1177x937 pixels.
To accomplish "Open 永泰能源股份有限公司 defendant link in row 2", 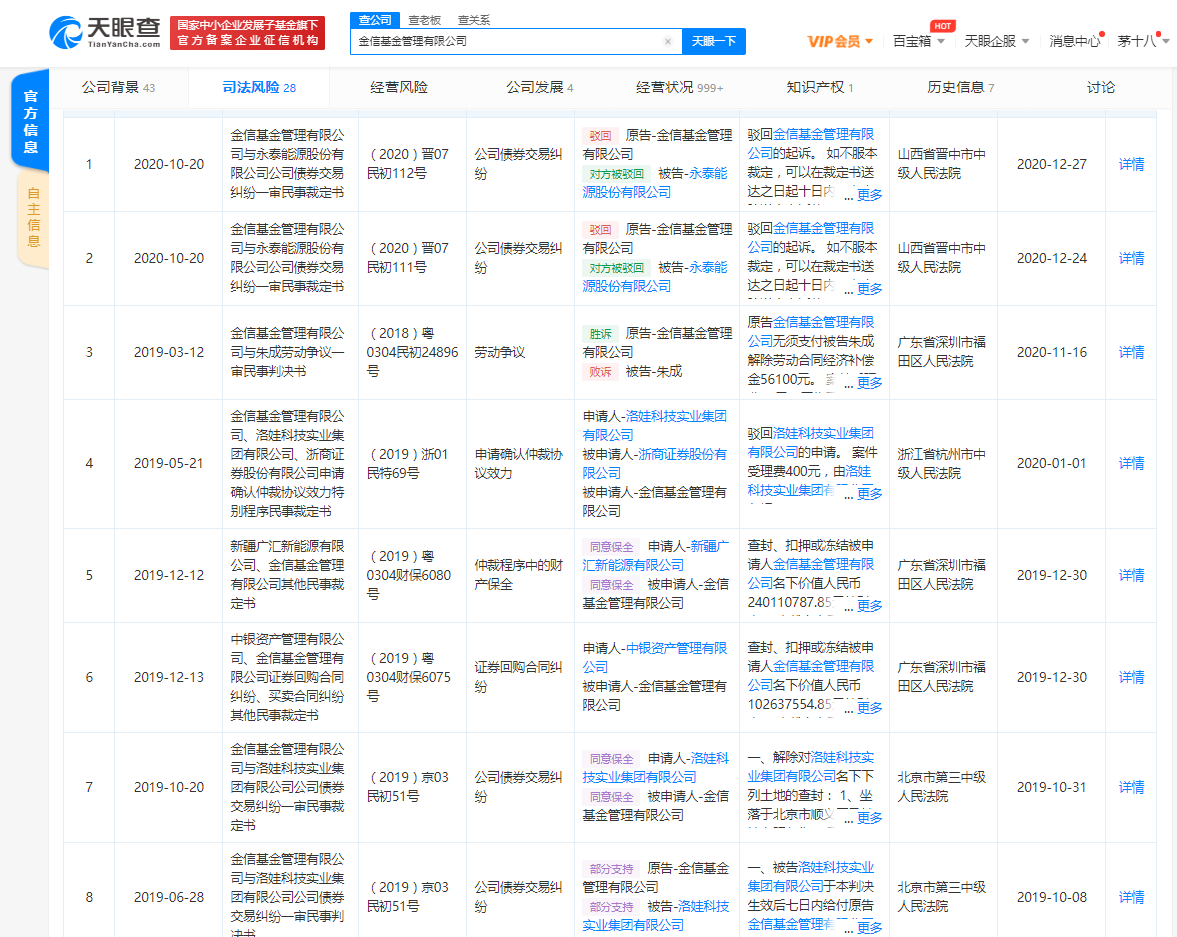I will point(655,276).
